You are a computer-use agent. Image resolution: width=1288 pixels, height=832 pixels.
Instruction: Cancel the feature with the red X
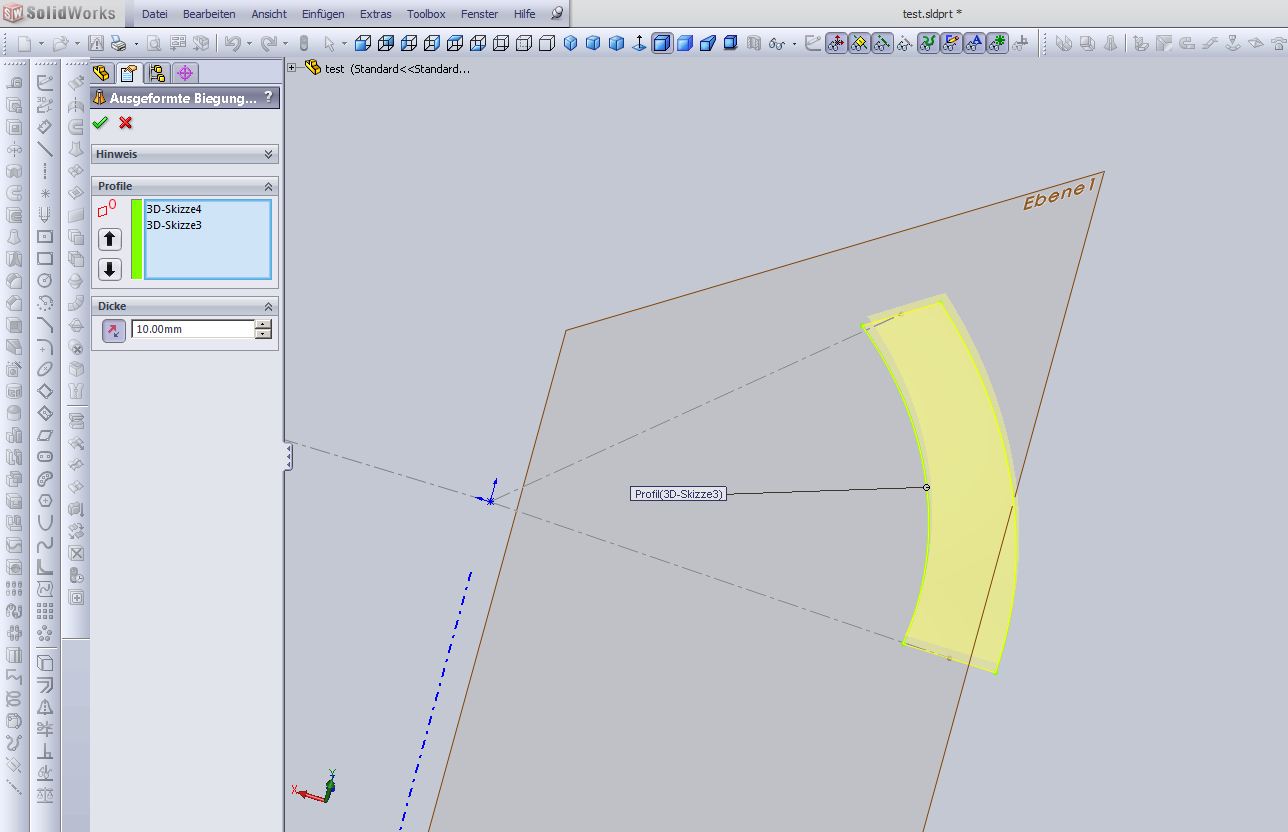point(125,123)
